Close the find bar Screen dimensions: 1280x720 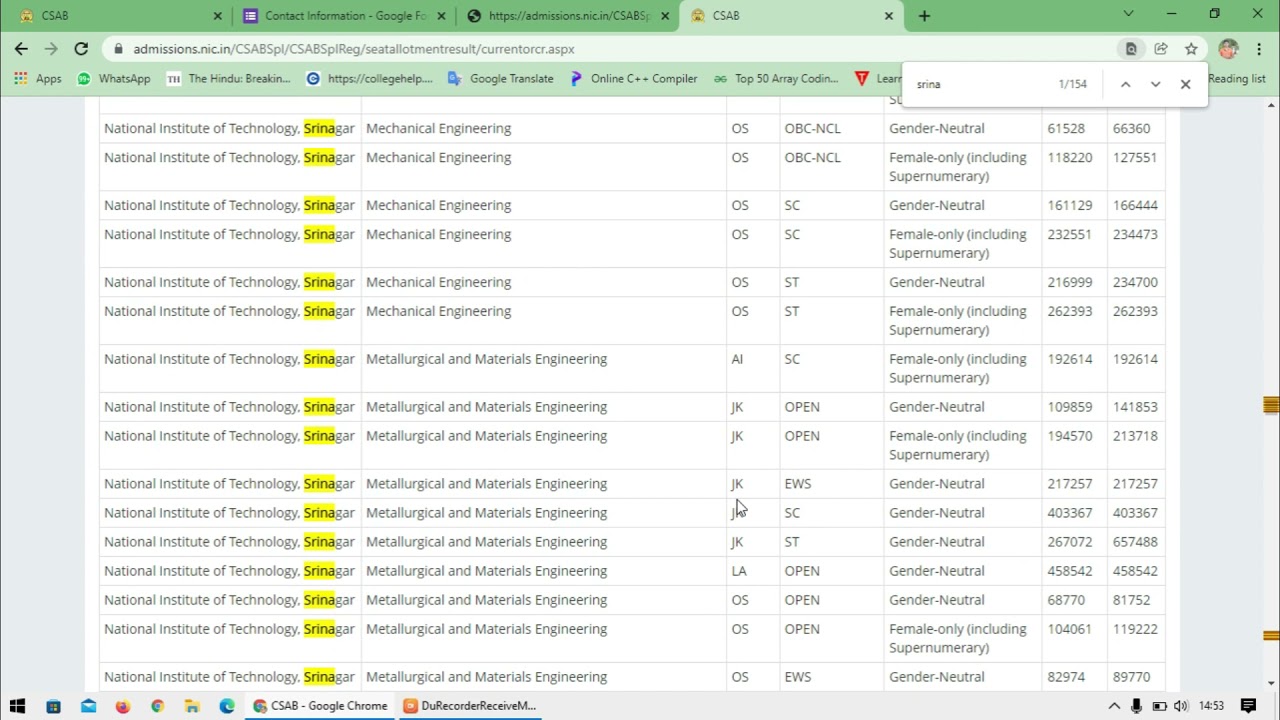(x=1185, y=84)
